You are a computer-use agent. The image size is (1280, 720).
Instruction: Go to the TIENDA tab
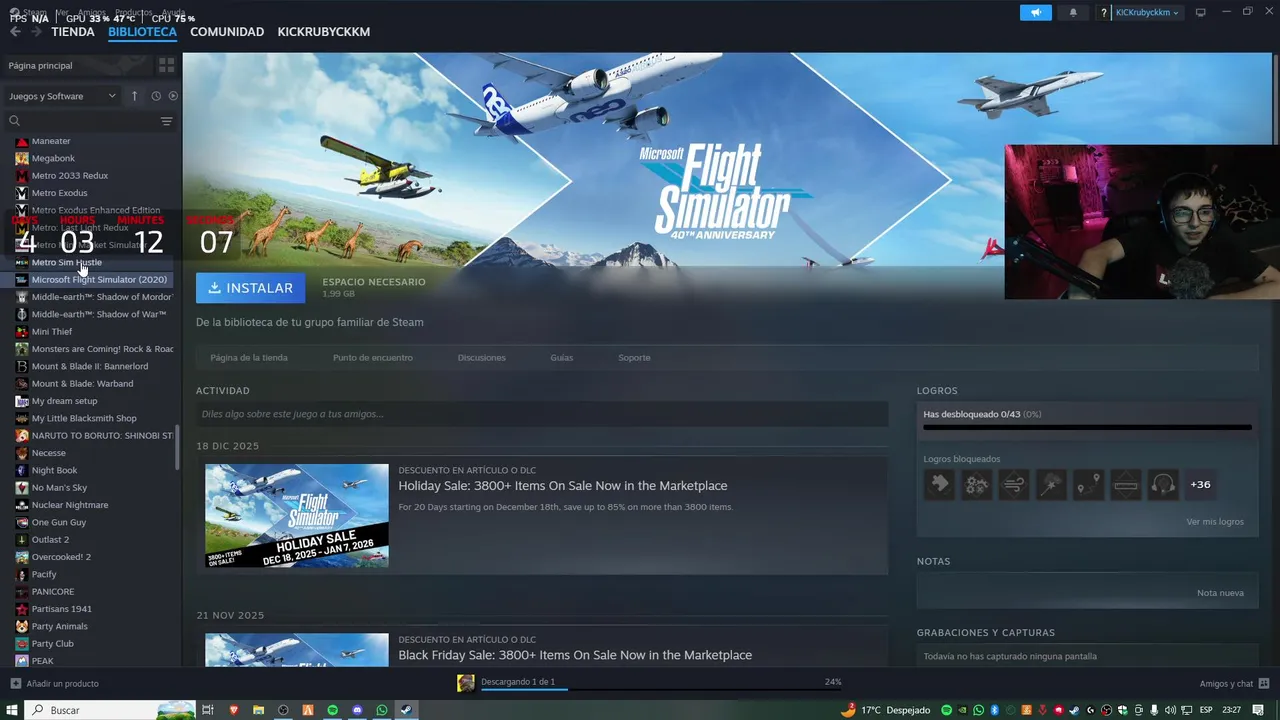(73, 32)
